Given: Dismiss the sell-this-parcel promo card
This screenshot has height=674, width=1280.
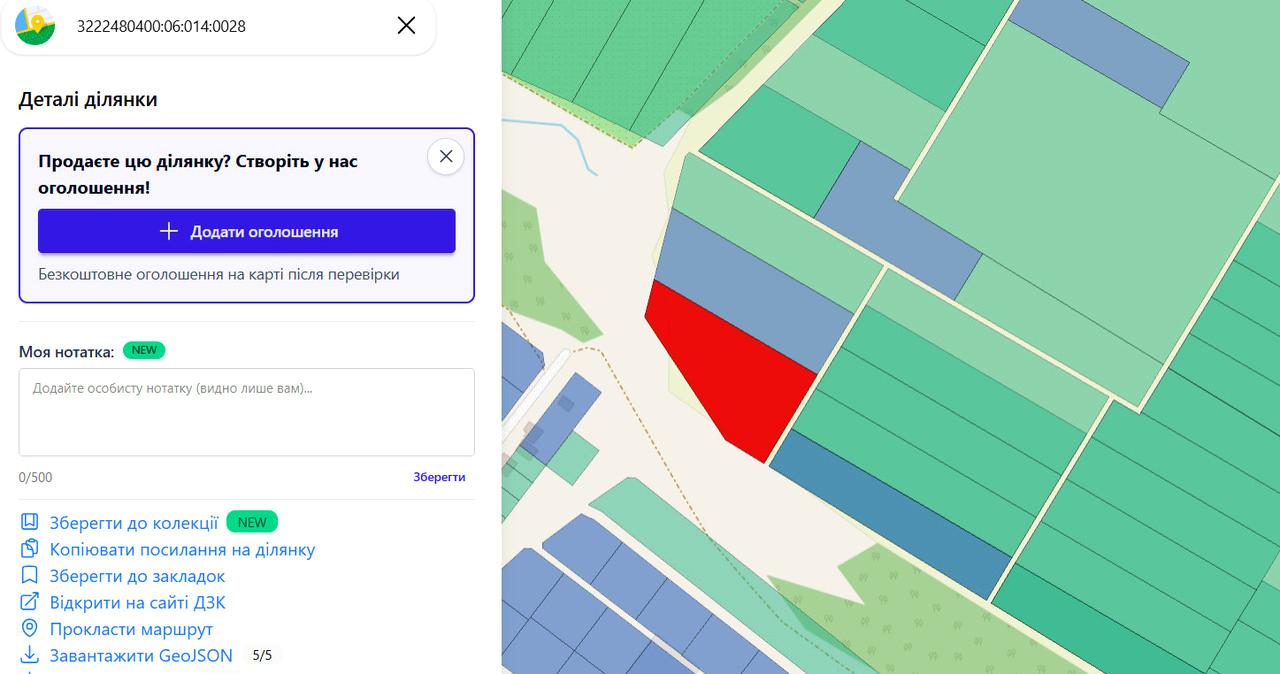Looking at the screenshot, I should coord(446,156).
